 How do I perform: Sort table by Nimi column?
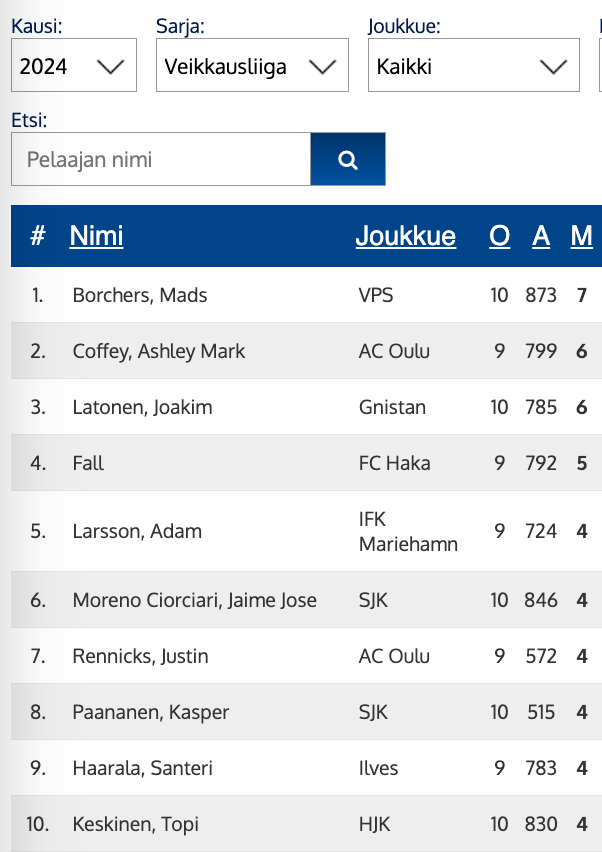(x=97, y=236)
